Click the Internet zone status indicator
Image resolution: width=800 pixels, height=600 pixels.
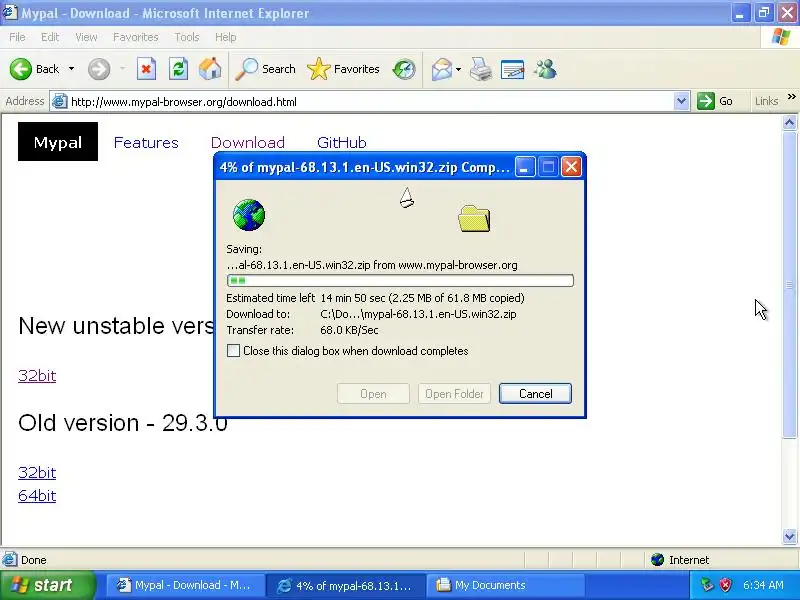680,560
